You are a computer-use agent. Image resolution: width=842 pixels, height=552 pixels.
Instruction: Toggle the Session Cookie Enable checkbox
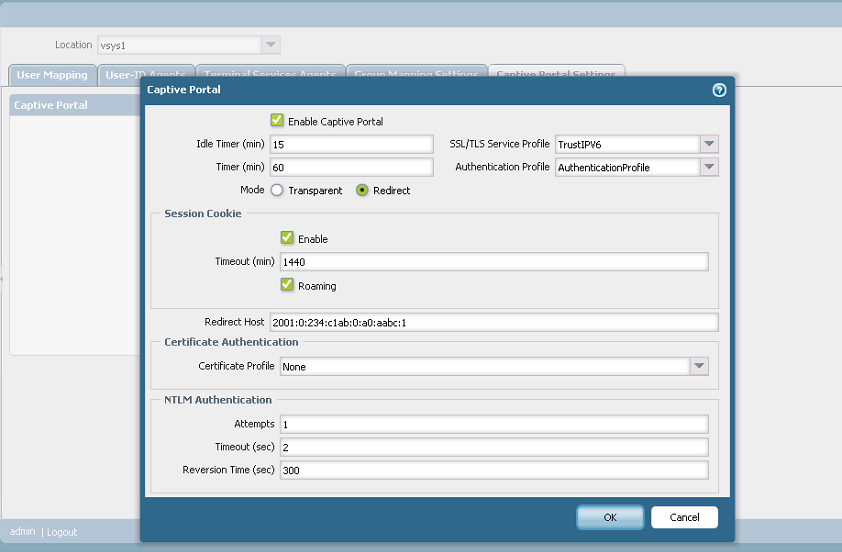tap(287, 238)
